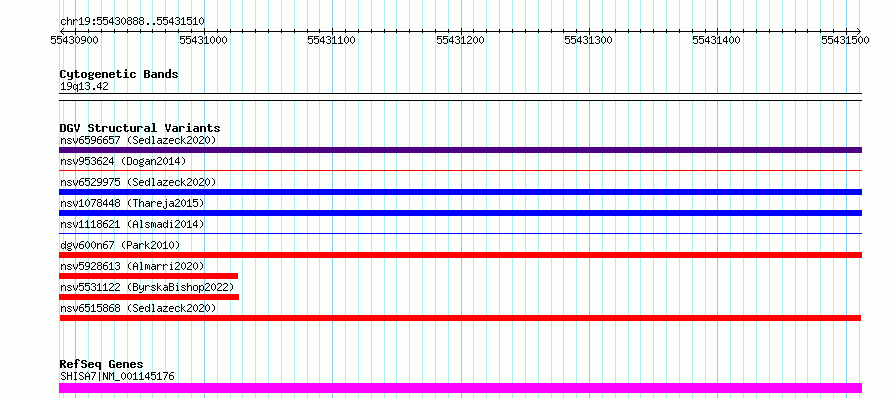Select the 19q13.42 band label

click(84, 87)
